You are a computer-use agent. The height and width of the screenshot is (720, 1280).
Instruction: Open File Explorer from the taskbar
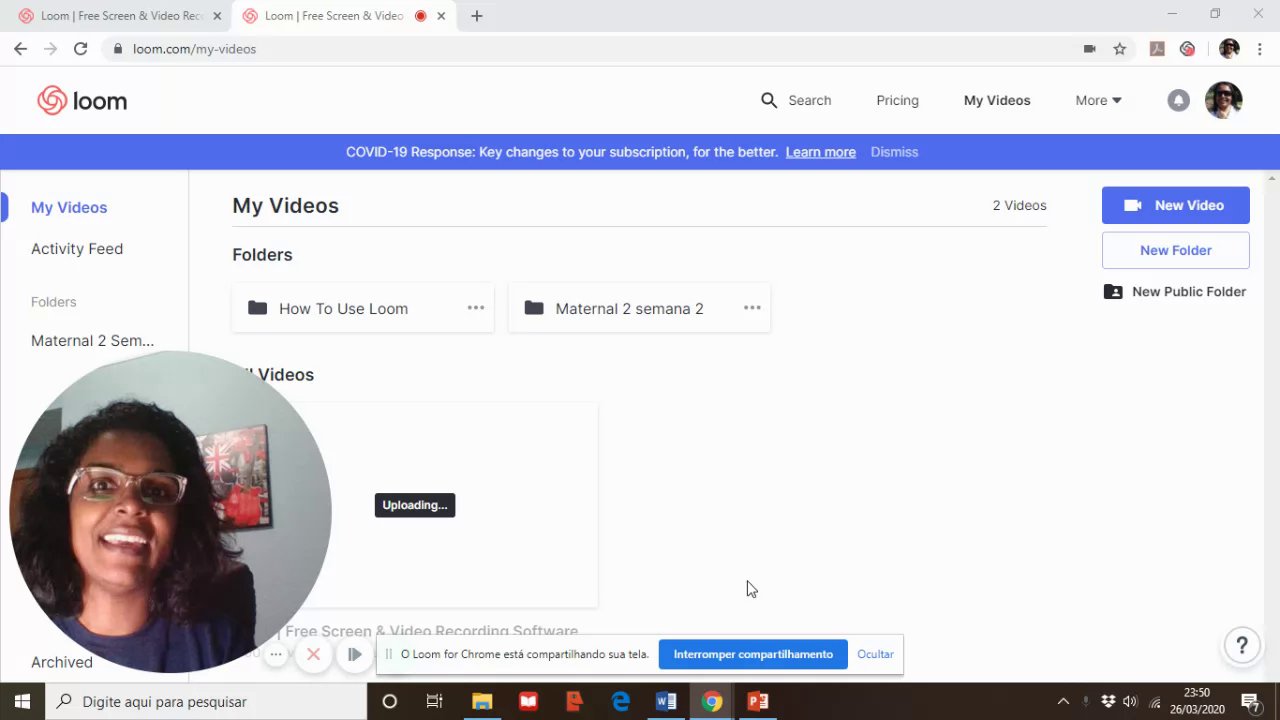pyautogui.click(x=482, y=701)
